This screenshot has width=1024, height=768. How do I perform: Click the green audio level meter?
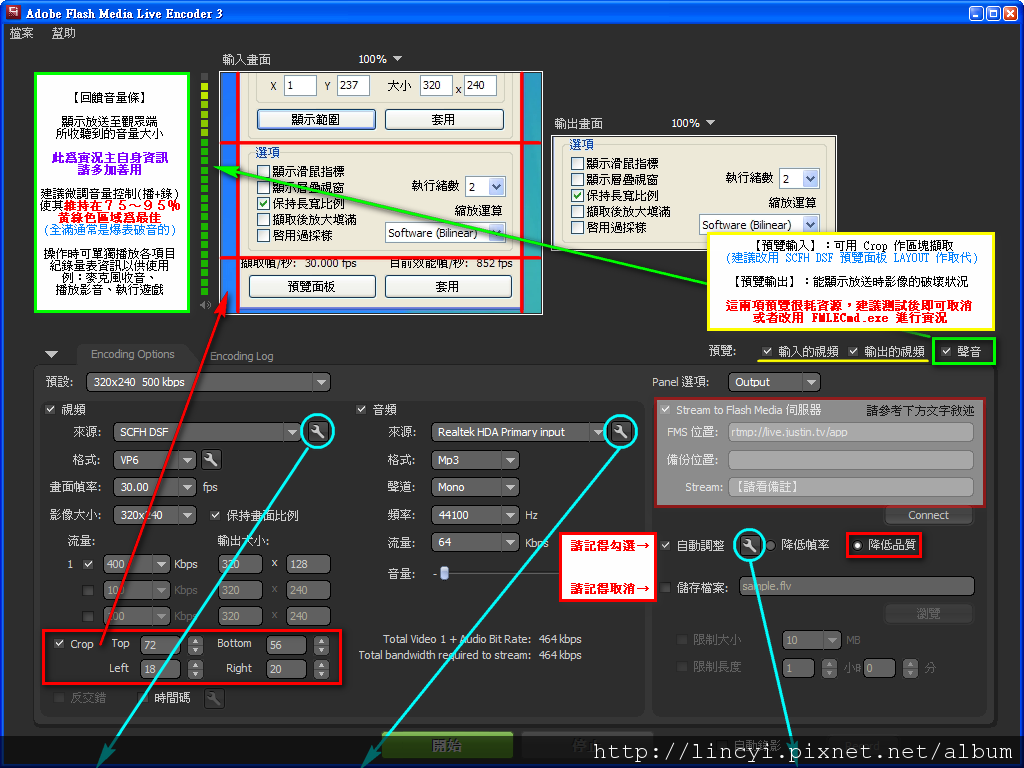tap(204, 185)
